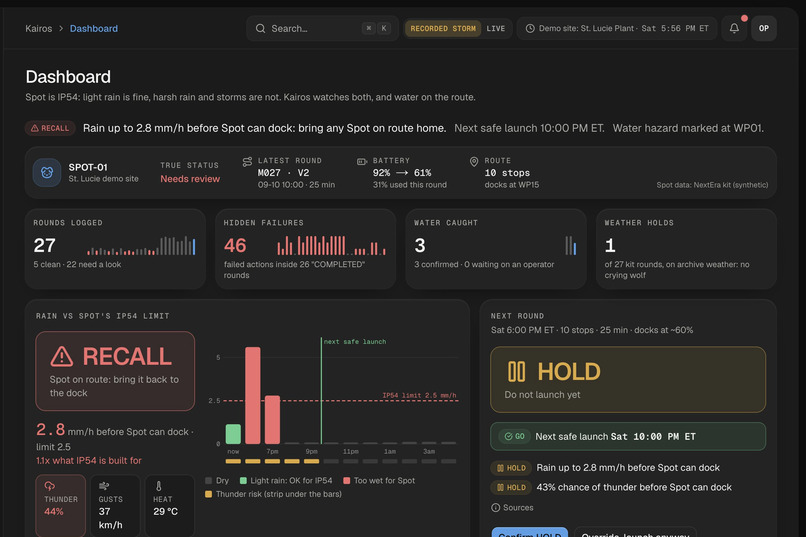Click the Thunder risk legend swatch
The width and height of the screenshot is (806, 537).
click(x=209, y=494)
